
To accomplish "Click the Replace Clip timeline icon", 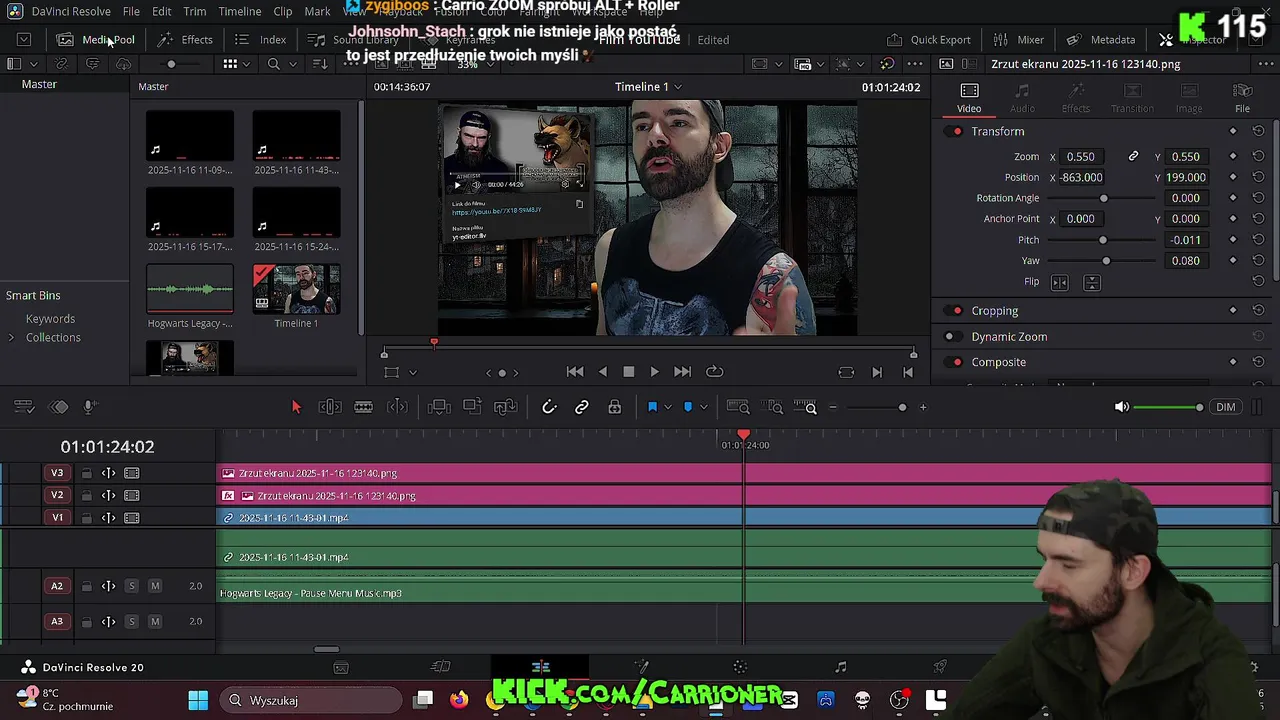I will (506, 407).
